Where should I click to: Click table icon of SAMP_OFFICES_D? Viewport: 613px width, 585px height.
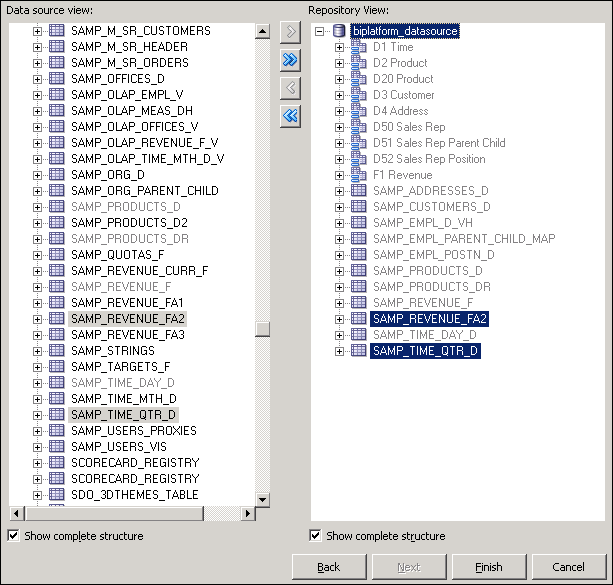pyautogui.click(x=57, y=78)
